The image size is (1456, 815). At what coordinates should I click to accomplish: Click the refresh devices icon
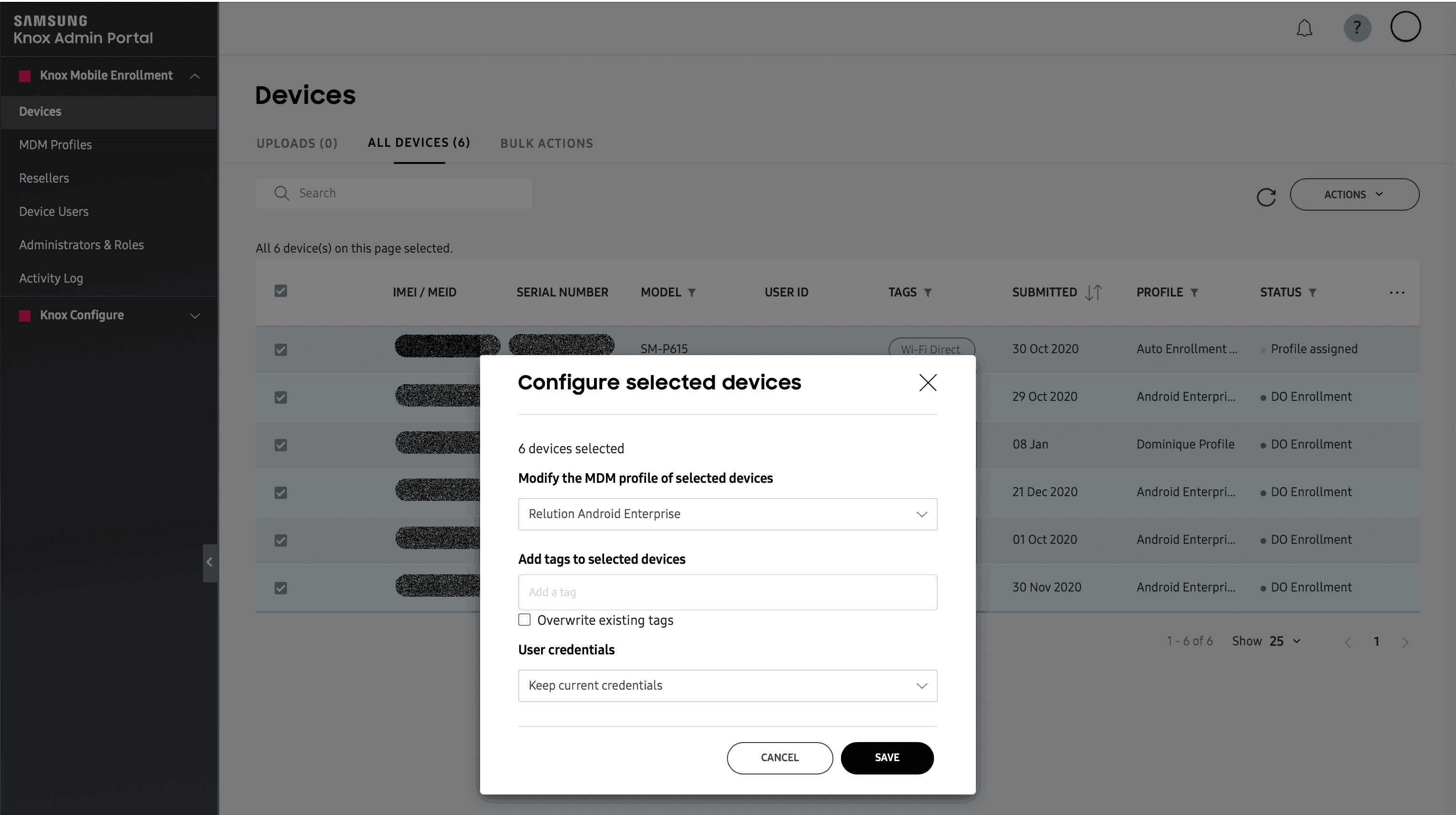1265,195
